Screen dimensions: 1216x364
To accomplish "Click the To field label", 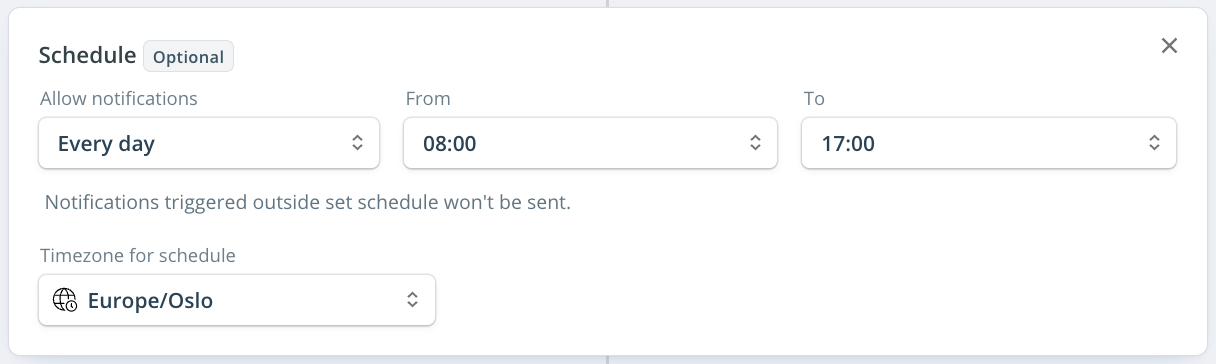I will pyautogui.click(x=814, y=98).
